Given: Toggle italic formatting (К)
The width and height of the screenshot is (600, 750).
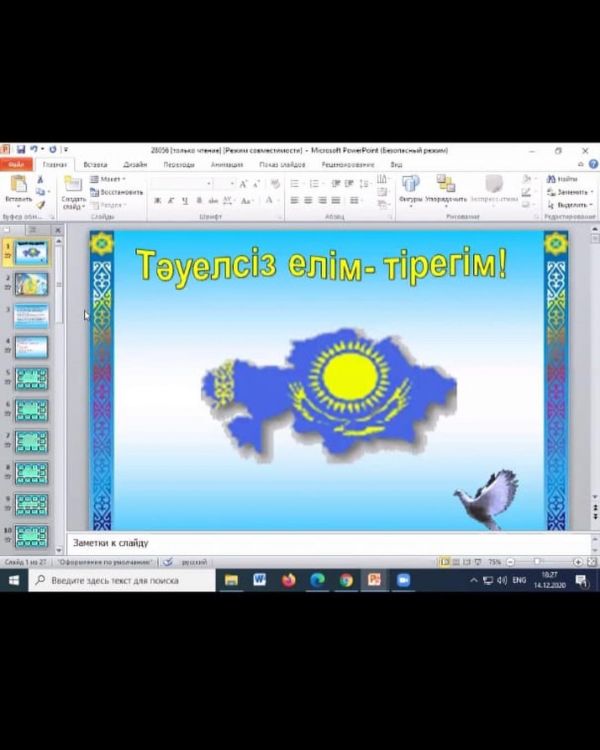Looking at the screenshot, I should coord(171,200).
